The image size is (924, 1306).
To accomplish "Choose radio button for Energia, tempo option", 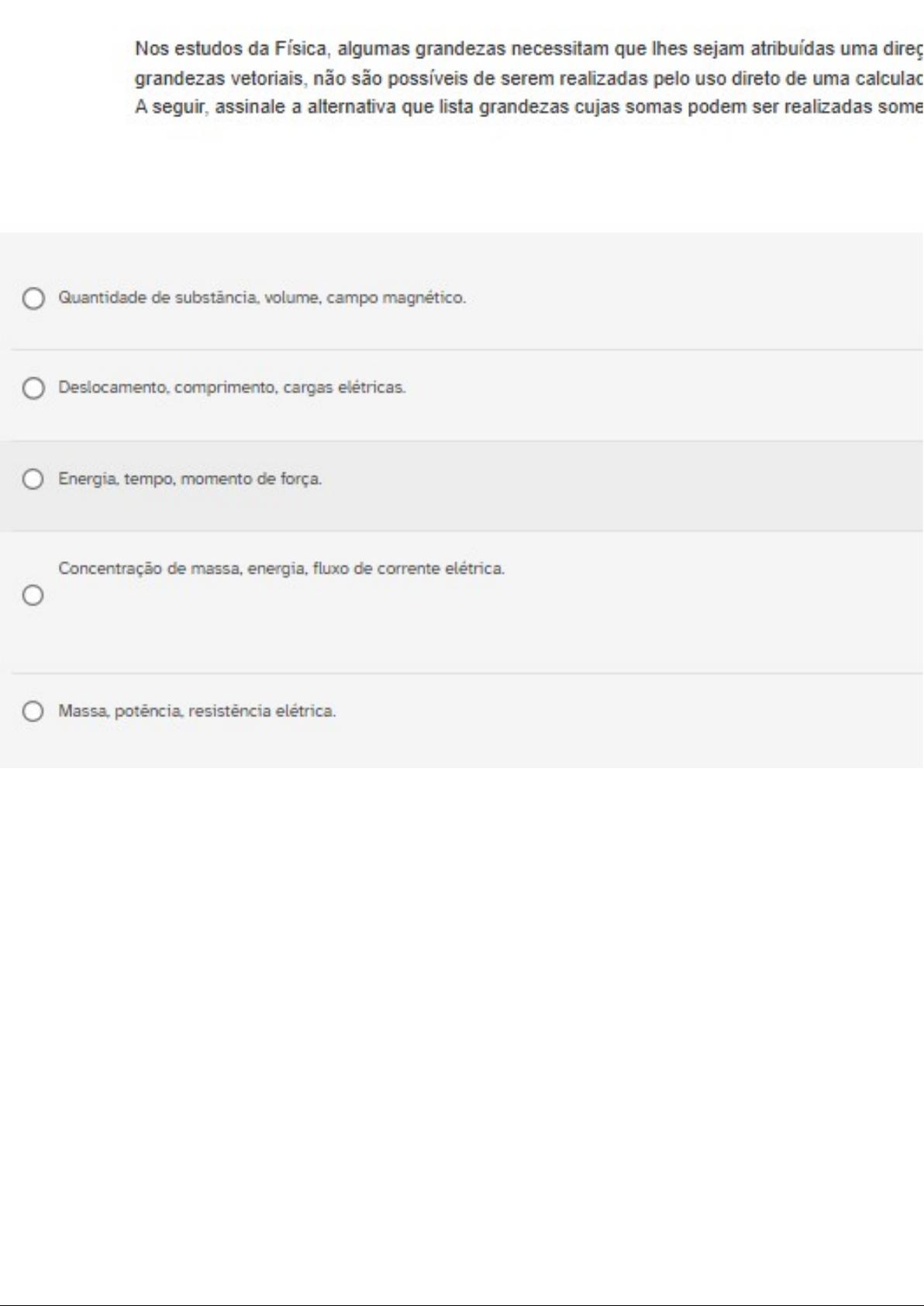I will coord(33,480).
